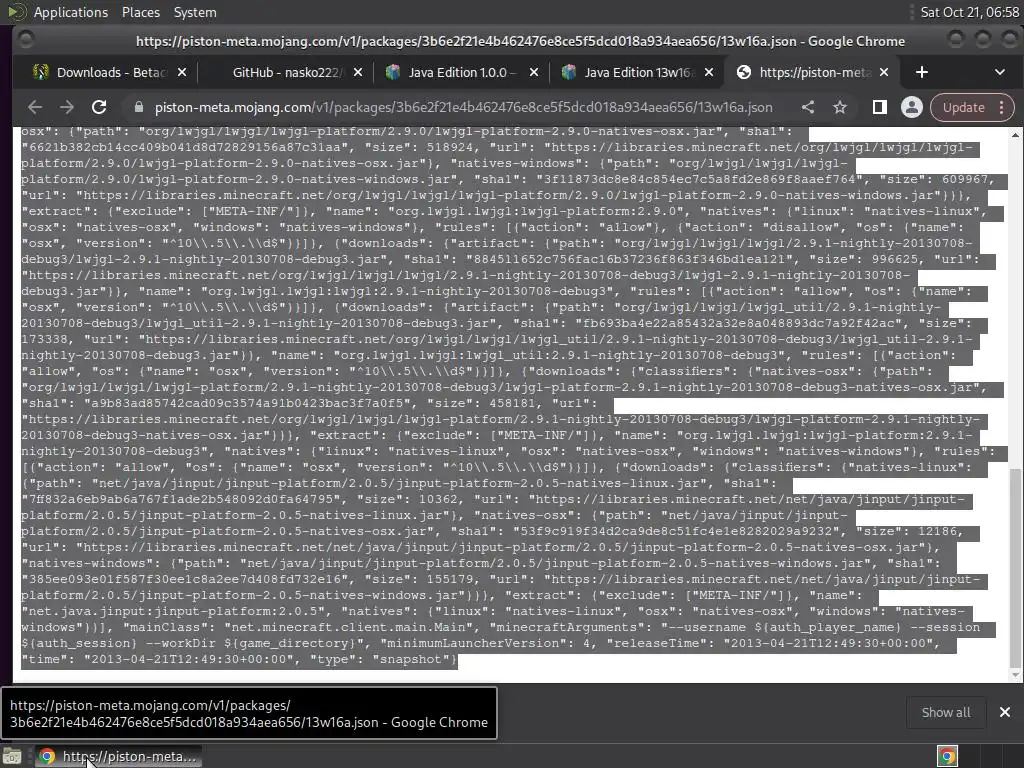Click the "releaseTime" key text

660,643
